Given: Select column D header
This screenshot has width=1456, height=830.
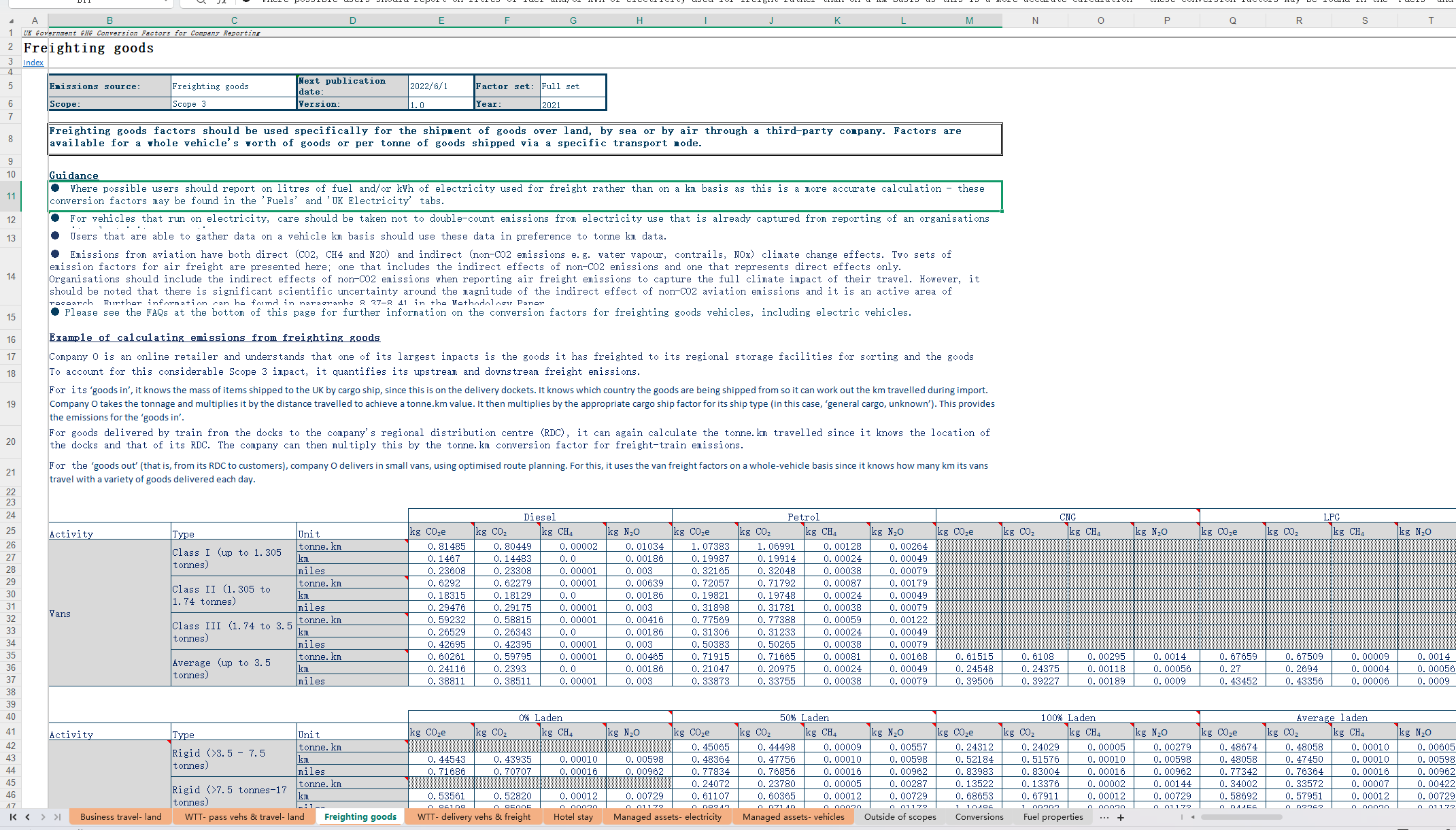Looking at the screenshot, I should pos(352,20).
